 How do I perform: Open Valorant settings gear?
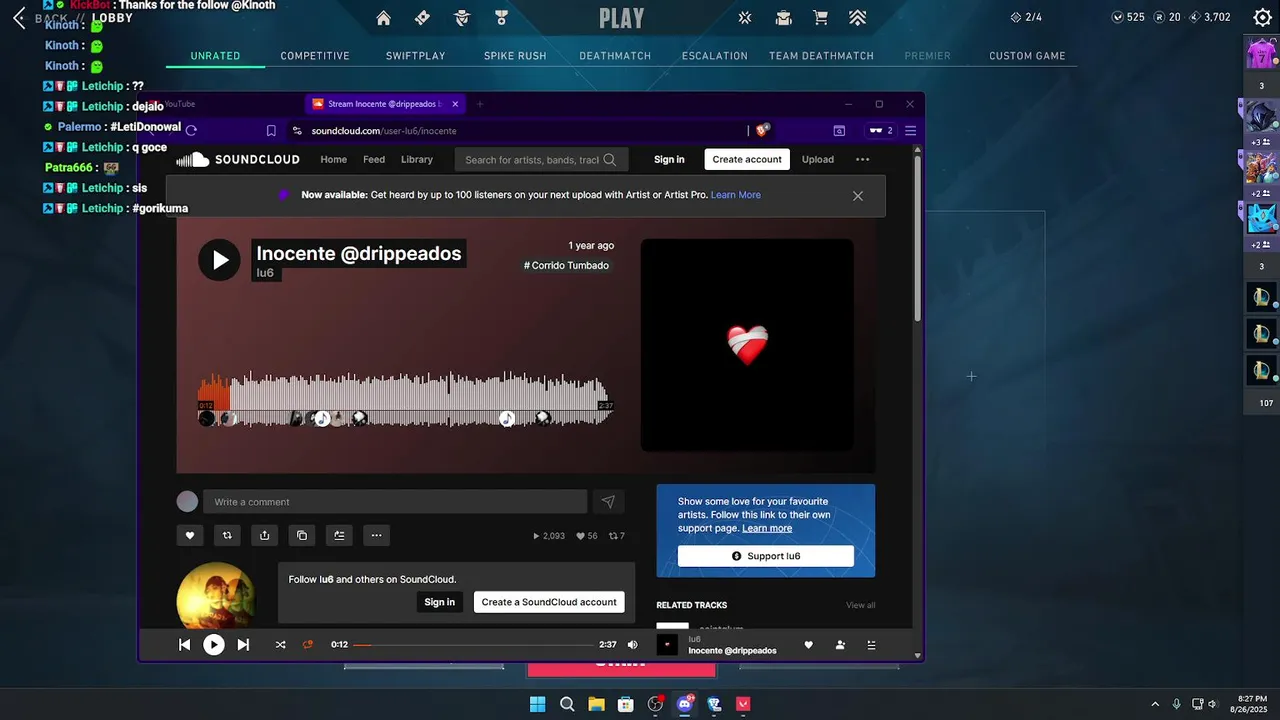coord(1262,17)
